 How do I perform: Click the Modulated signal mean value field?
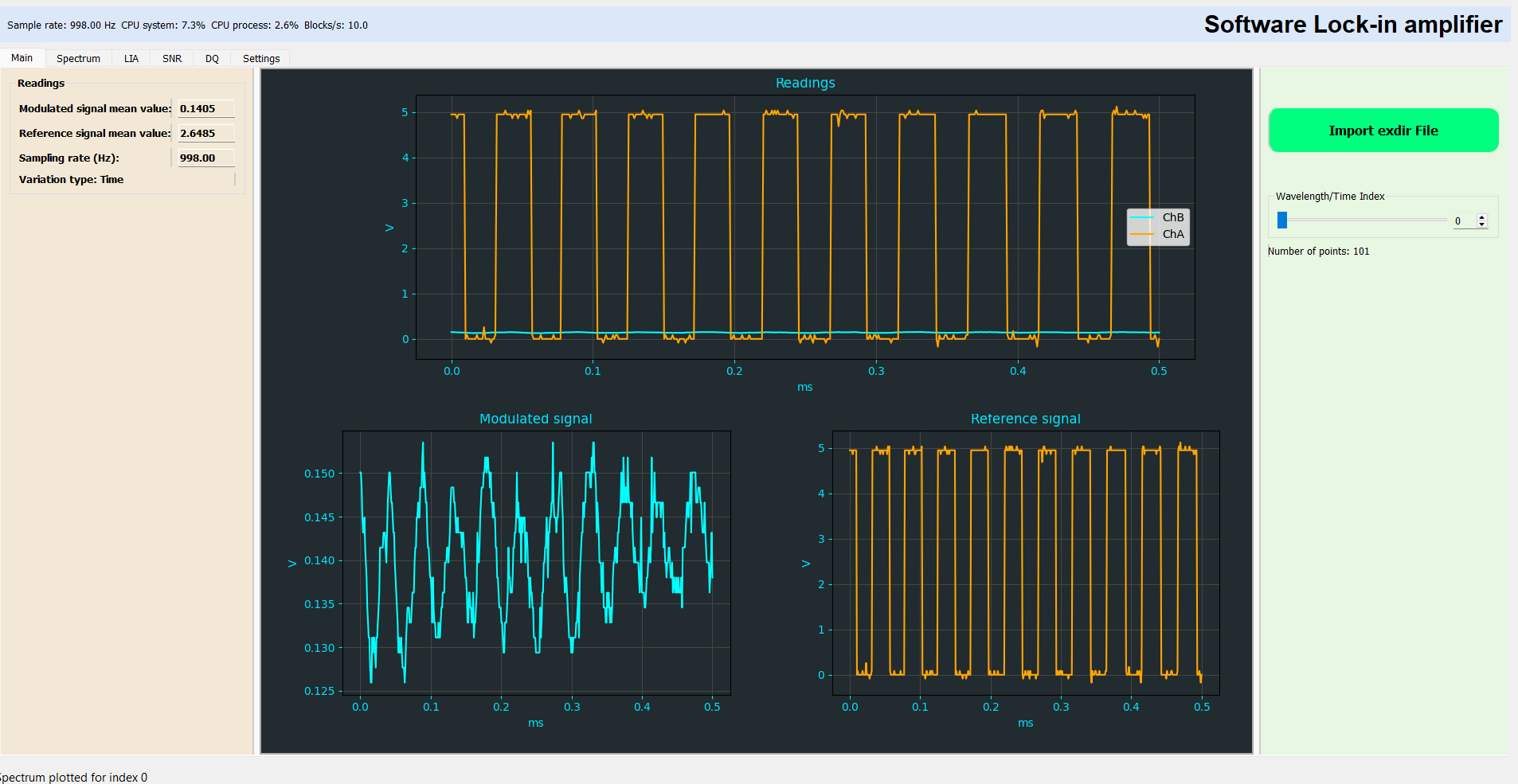[x=205, y=109]
